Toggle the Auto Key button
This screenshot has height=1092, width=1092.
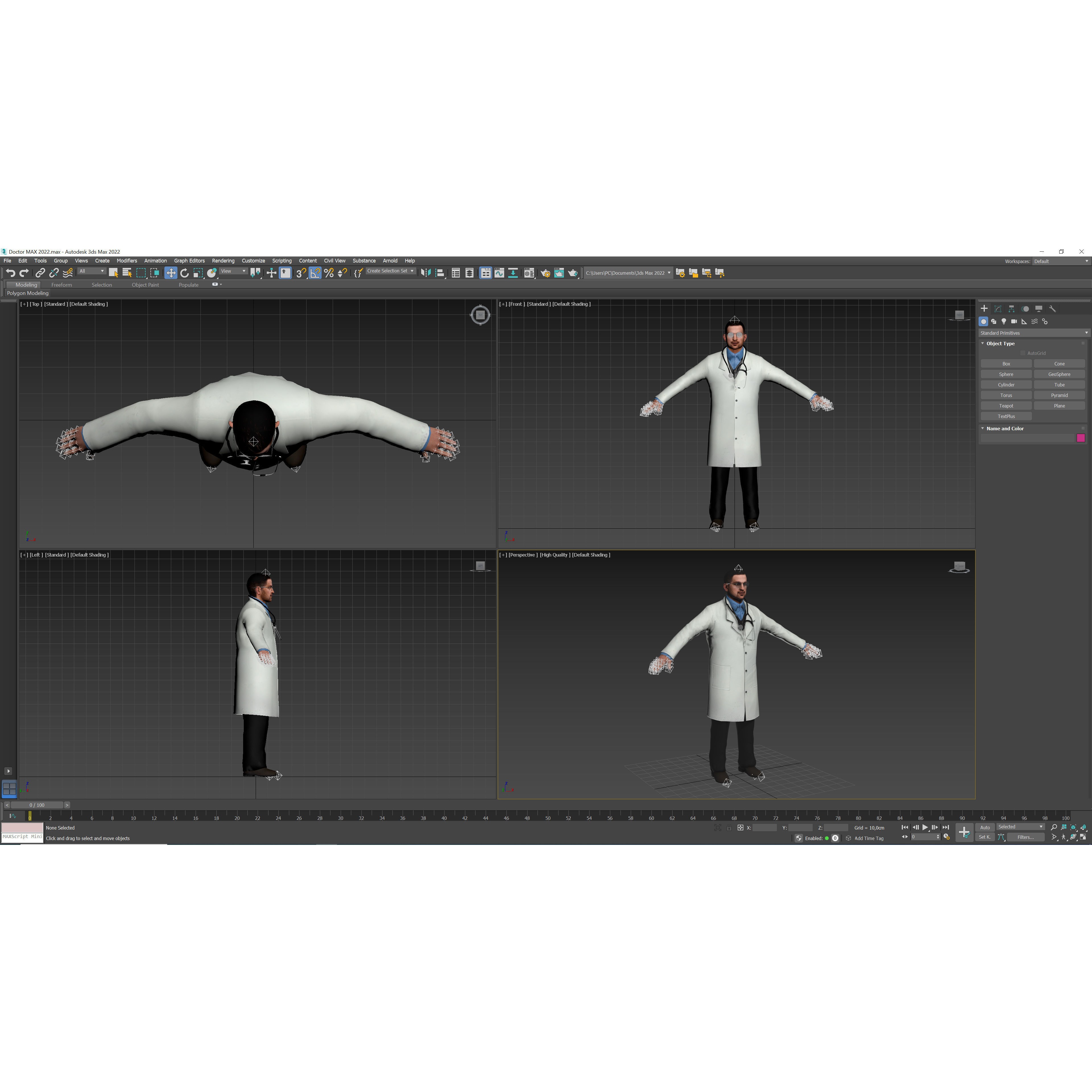tap(985, 828)
